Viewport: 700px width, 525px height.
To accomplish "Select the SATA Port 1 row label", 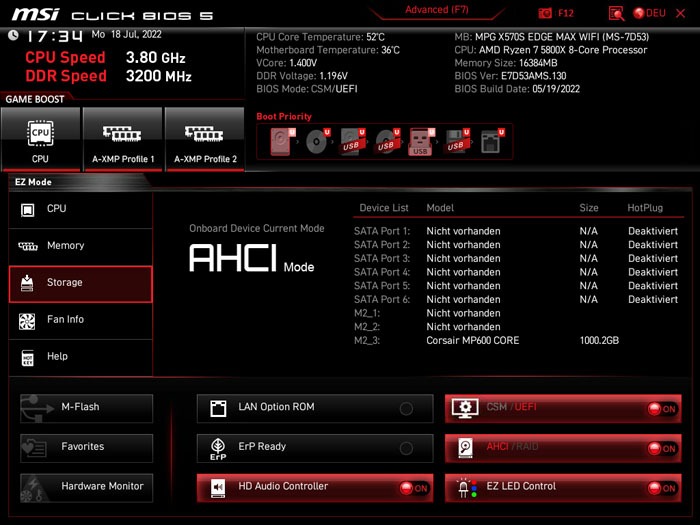I will point(382,231).
